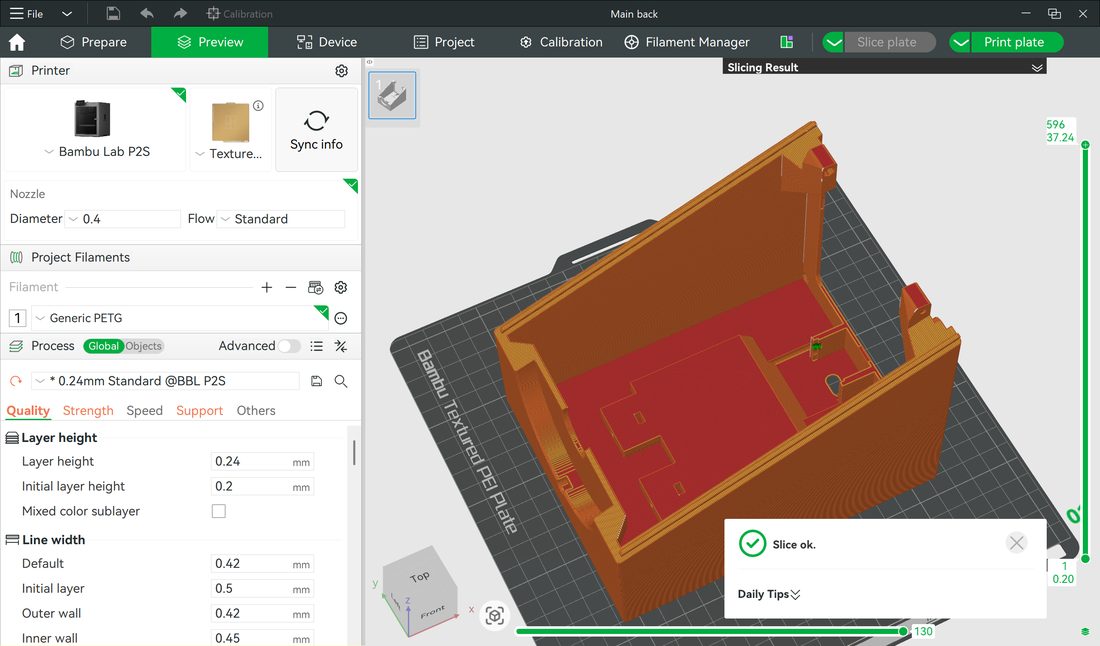Viewport: 1100px width, 646px height.
Task: Switch to the Preview tab
Action: (x=210, y=42)
